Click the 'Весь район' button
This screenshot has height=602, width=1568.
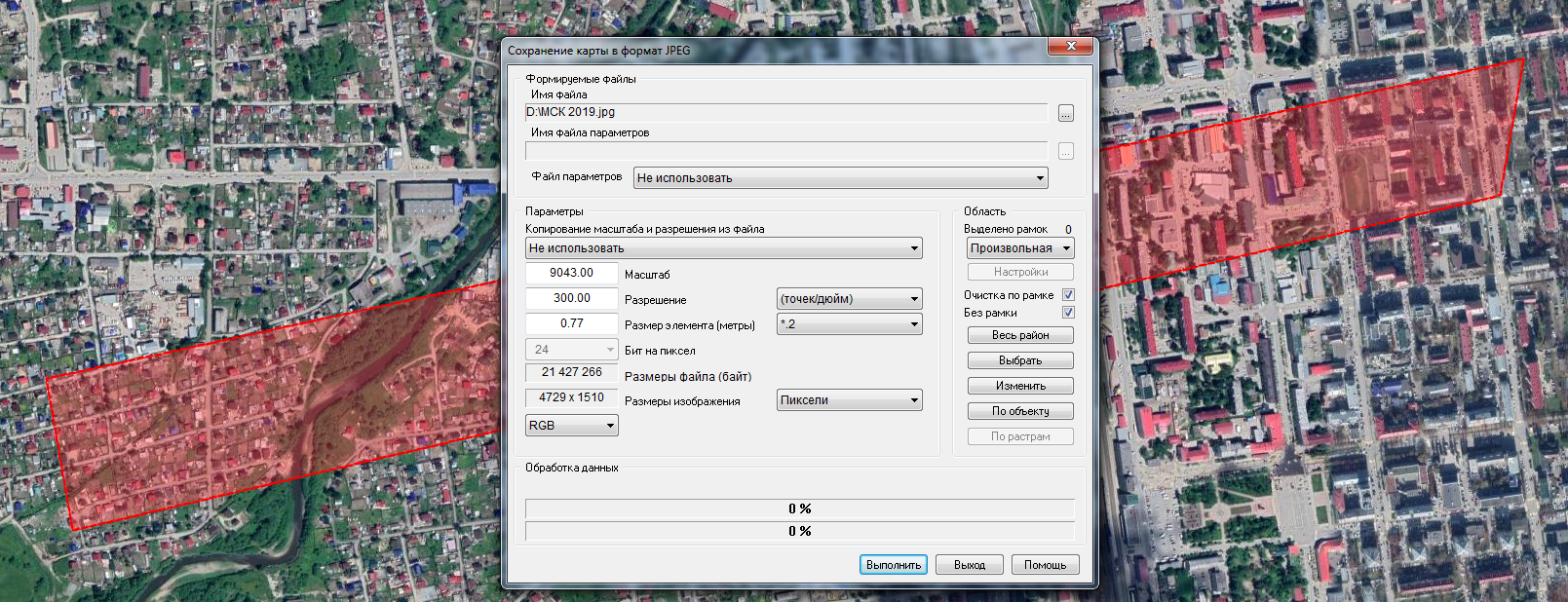[x=1020, y=335]
